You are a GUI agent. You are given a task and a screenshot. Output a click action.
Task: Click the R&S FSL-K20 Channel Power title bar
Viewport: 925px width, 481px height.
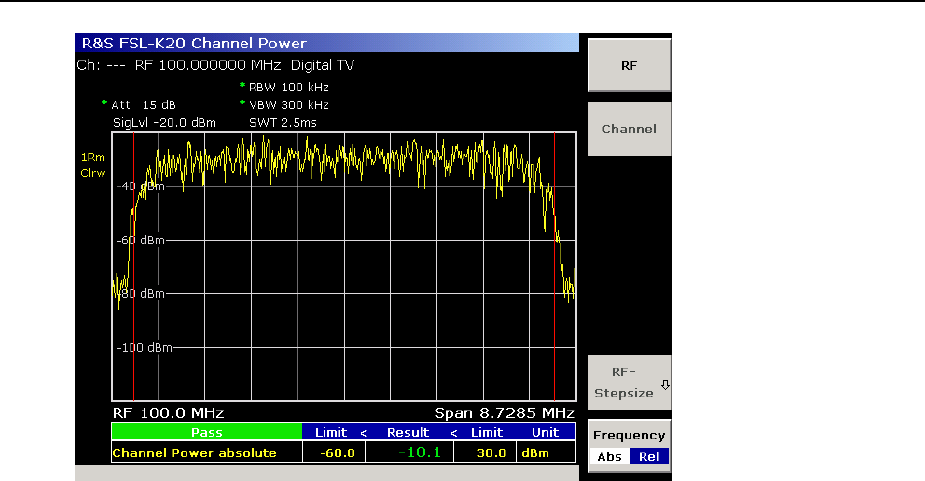point(327,42)
